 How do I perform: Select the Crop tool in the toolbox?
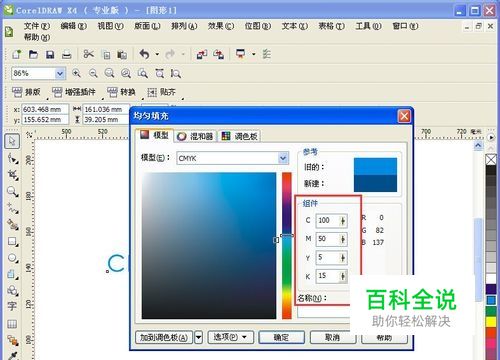click(x=13, y=174)
